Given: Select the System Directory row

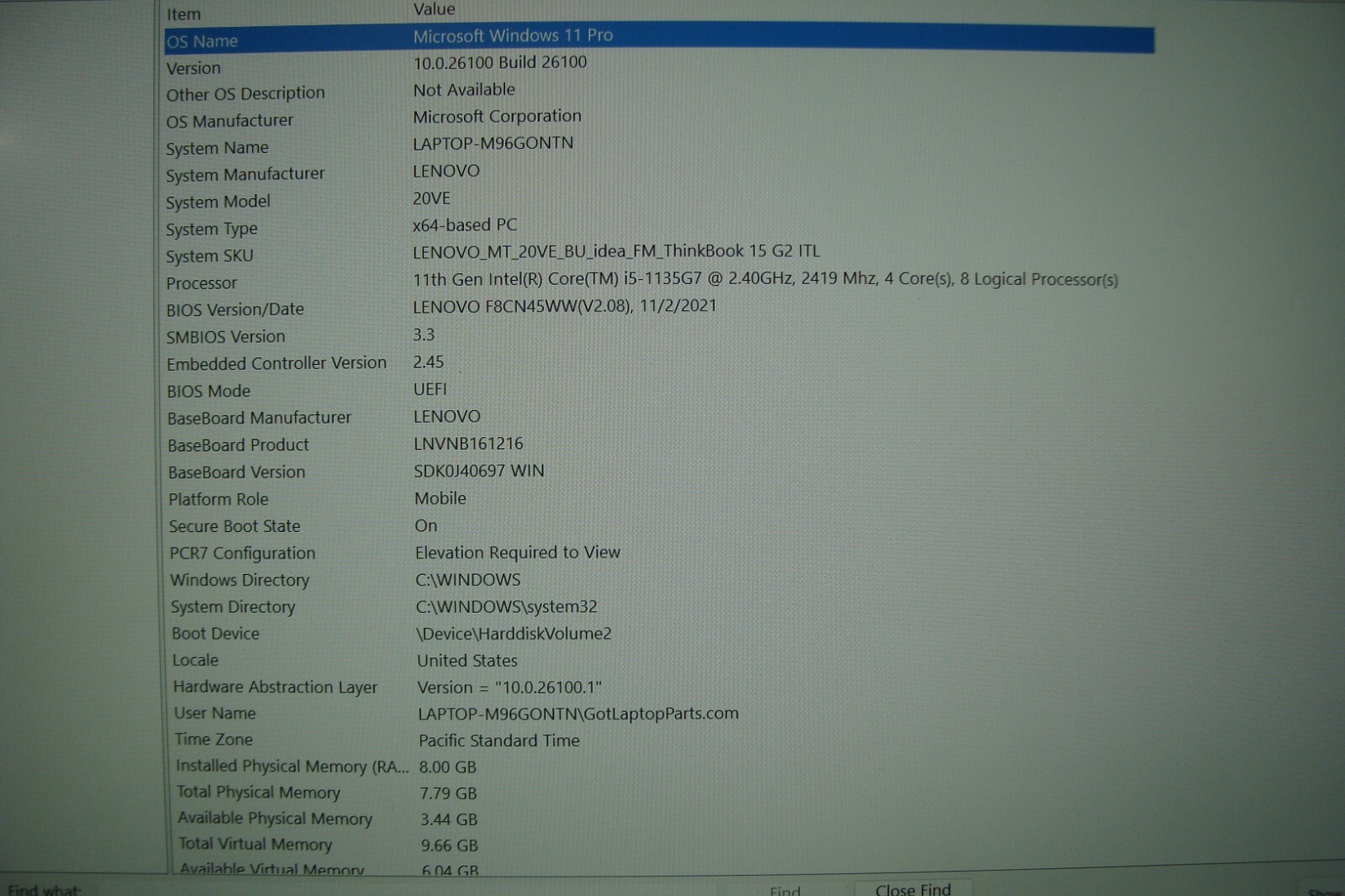Looking at the screenshot, I should (233, 607).
